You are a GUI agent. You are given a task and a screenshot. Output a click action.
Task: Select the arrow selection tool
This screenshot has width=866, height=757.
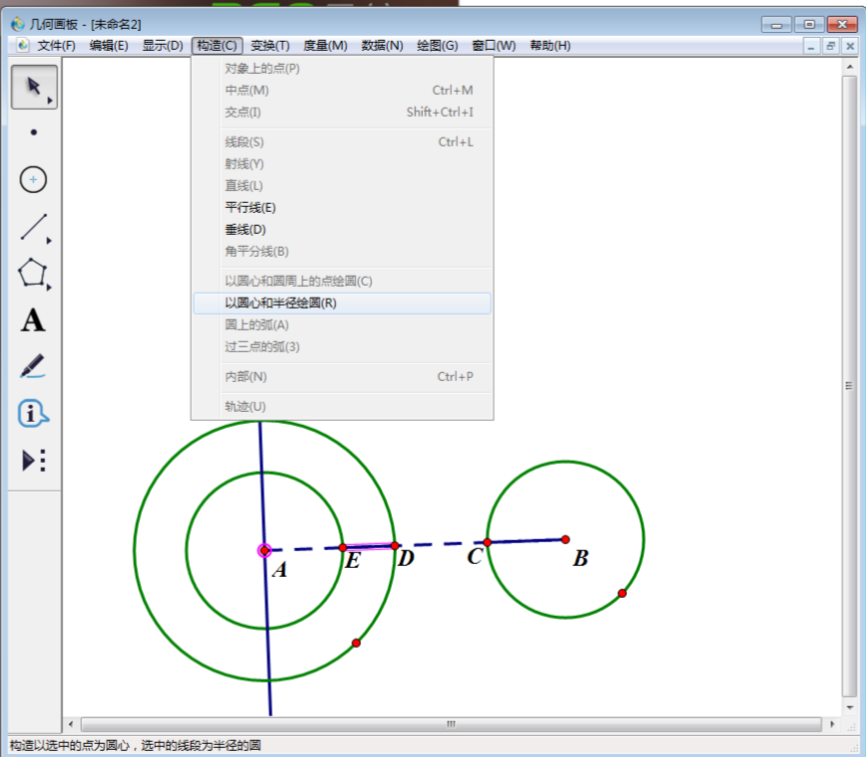pyautogui.click(x=34, y=87)
